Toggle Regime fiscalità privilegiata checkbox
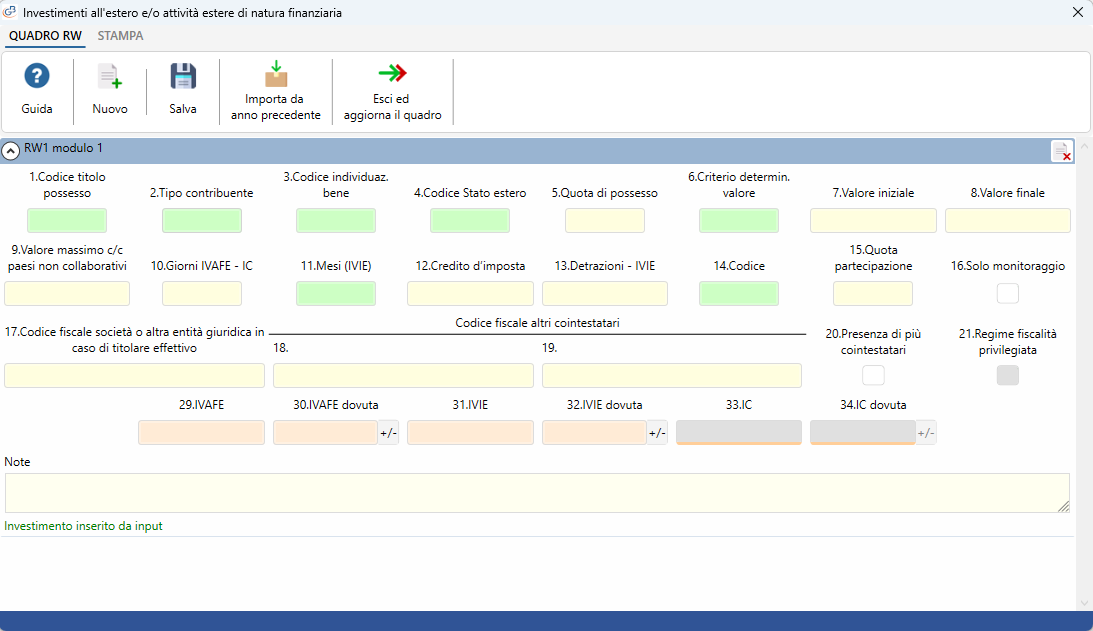Screen dimensions: 1093x631 click(1007, 375)
